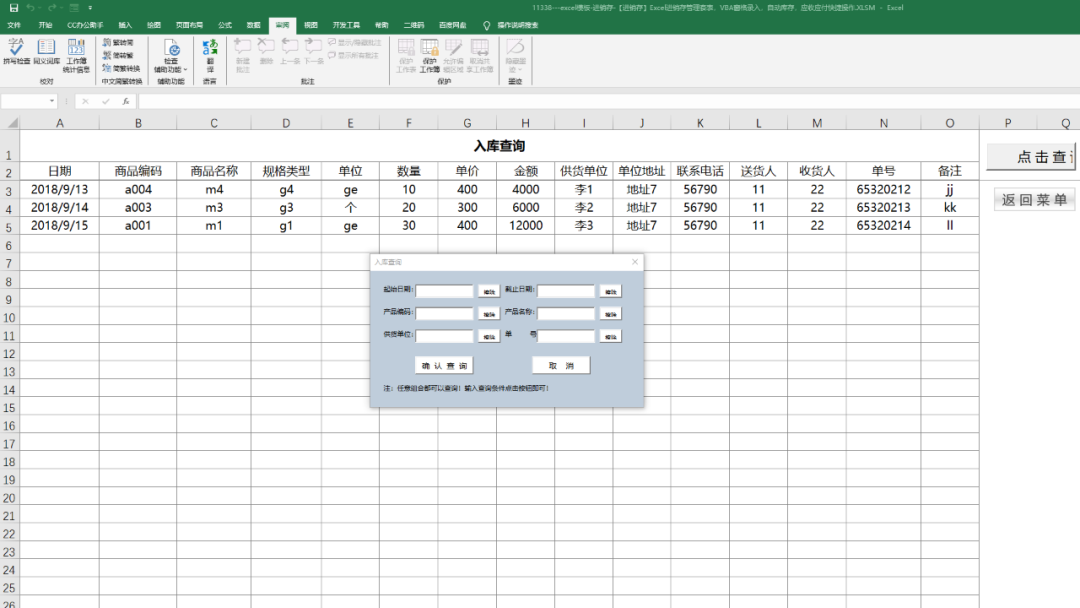Viewport: 1080px width, 608px height.
Task: Select the 金额 cell showing 12000
Action: click(526, 225)
